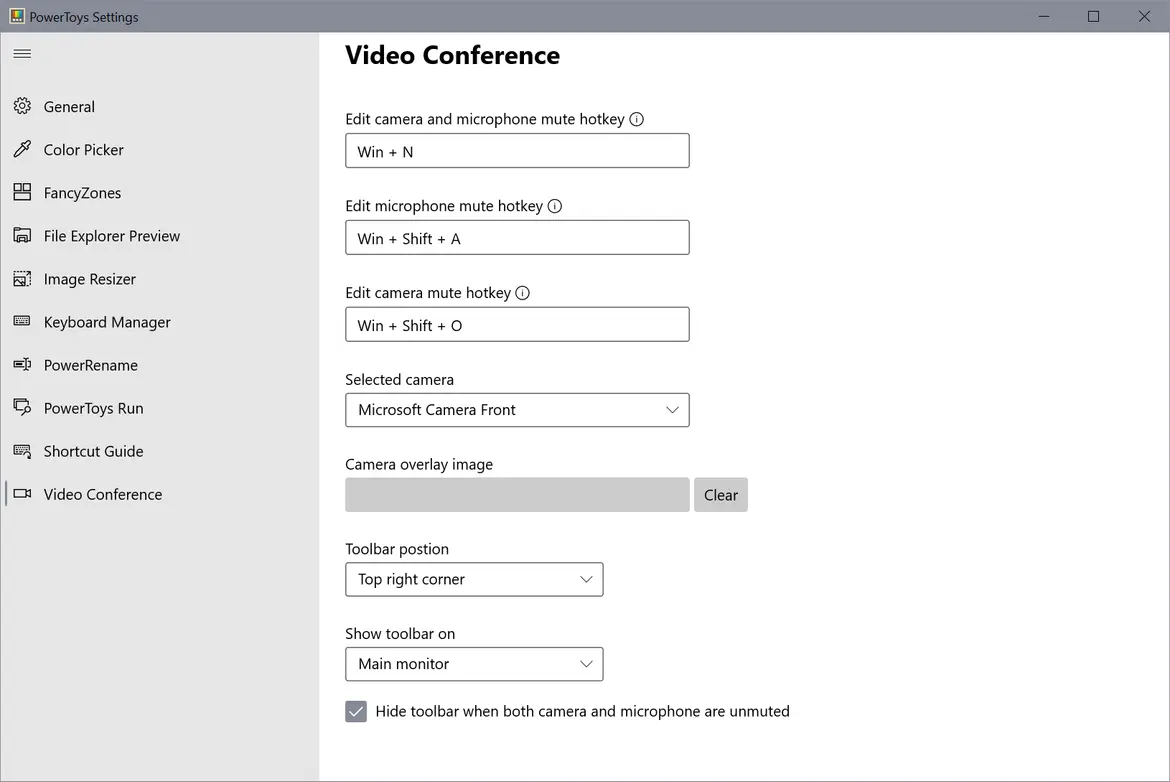Click the FancyZones layout icon

22,193
